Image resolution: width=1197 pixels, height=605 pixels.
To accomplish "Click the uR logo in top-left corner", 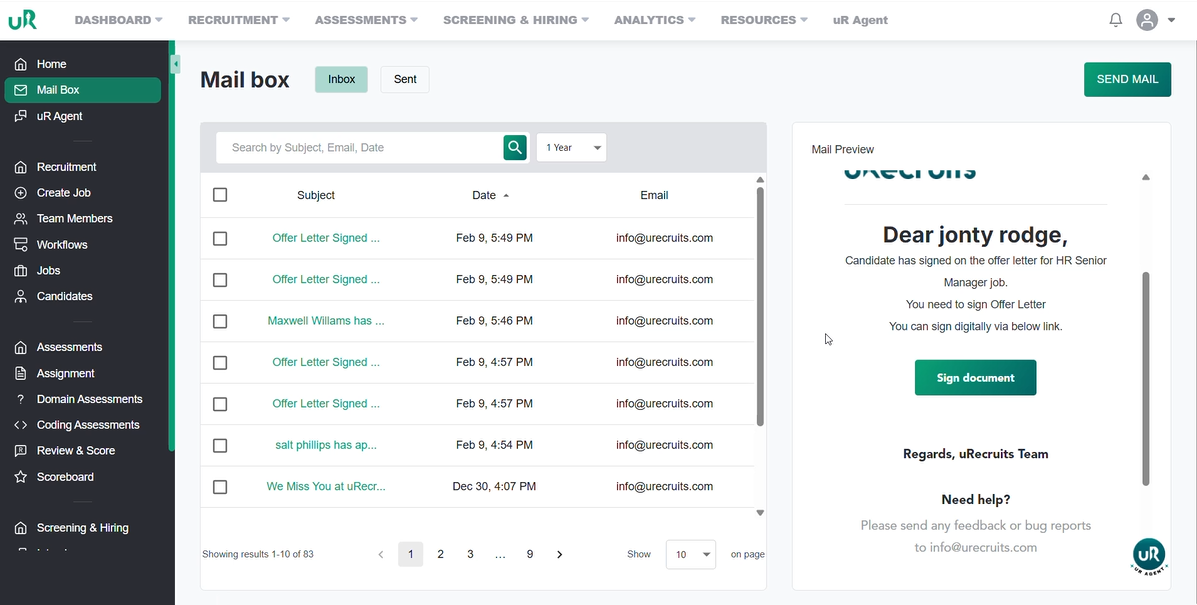I will click(23, 20).
